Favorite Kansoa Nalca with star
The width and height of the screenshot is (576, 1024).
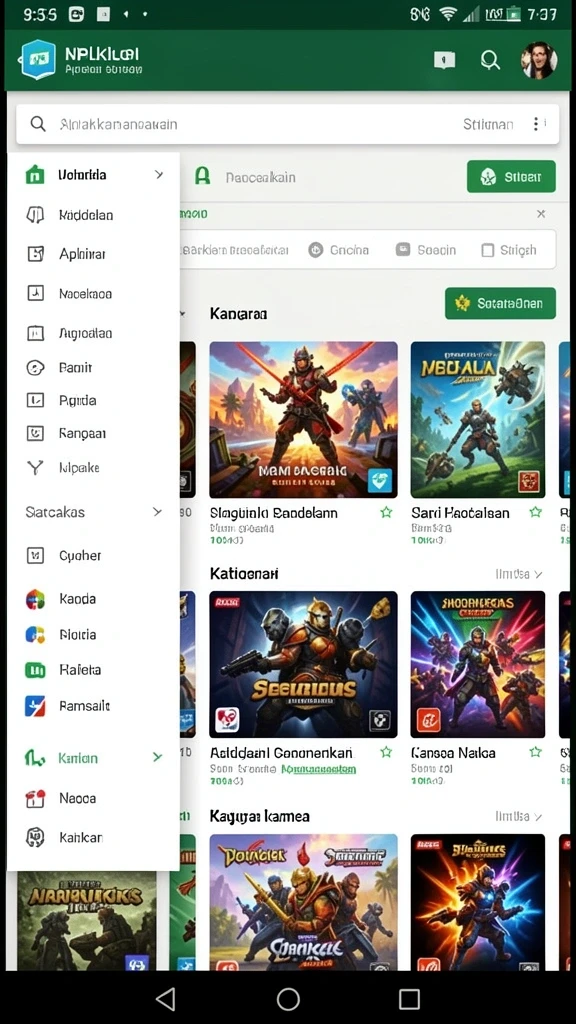(536, 752)
